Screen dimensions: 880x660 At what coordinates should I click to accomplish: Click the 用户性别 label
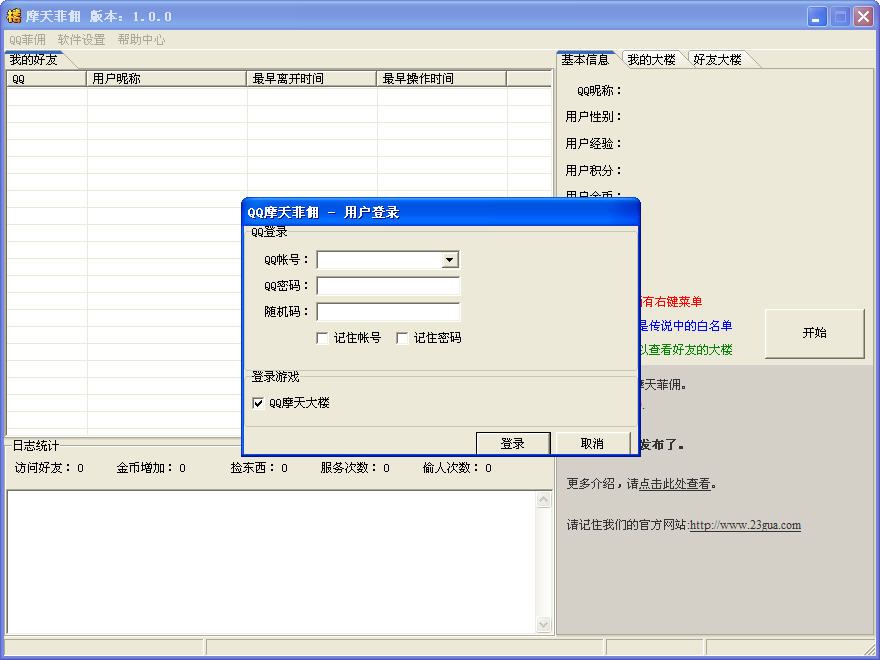[593, 117]
